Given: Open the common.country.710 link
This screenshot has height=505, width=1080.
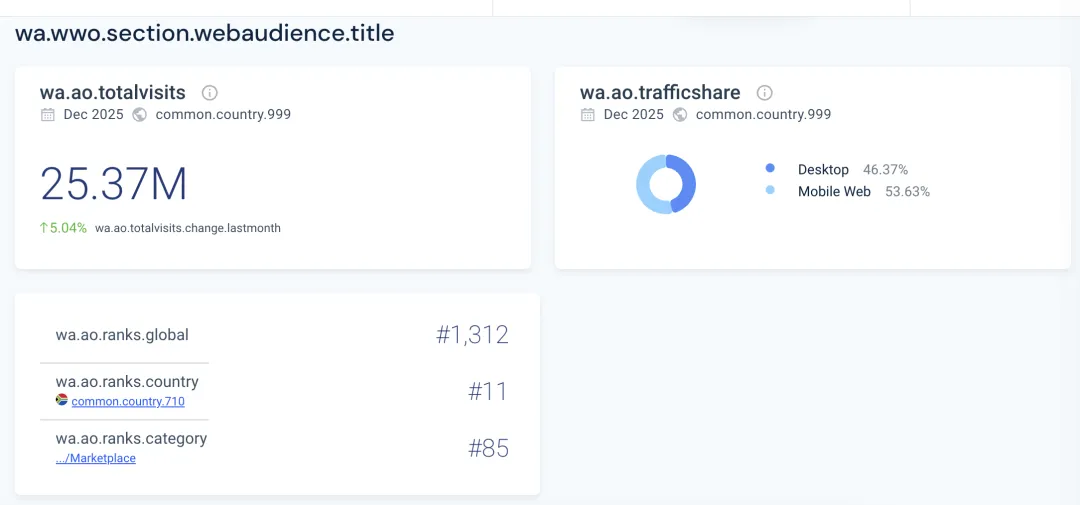Looking at the screenshot, I should [128, 401].
